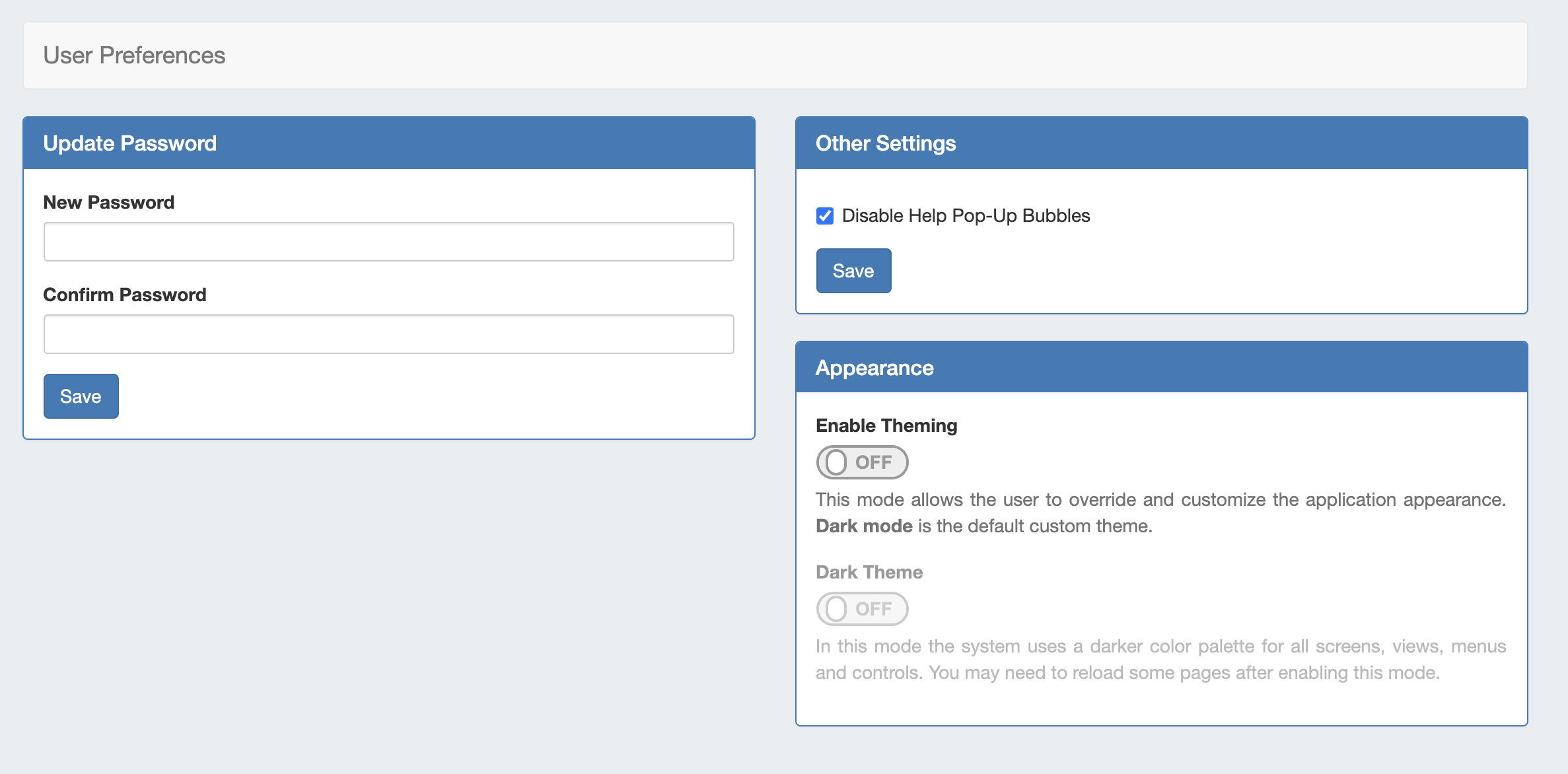1568x774 pixels.
Task: Turn on the Enable Theming switch
Action: [861, 462]
